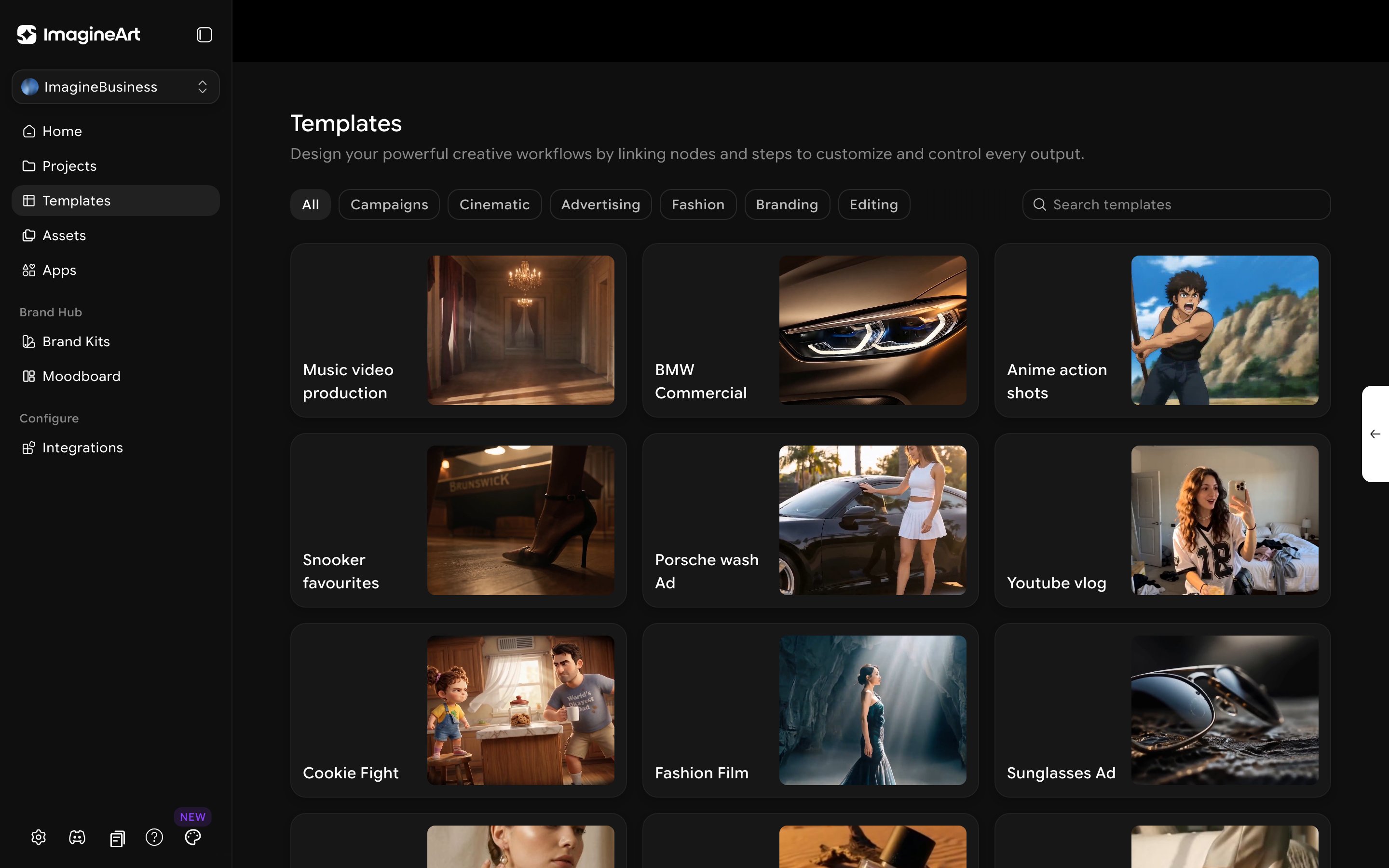This screenshot has width=1389, height=868.
Task: Filter templates by Advertising
Action: (x=600, y=204)
